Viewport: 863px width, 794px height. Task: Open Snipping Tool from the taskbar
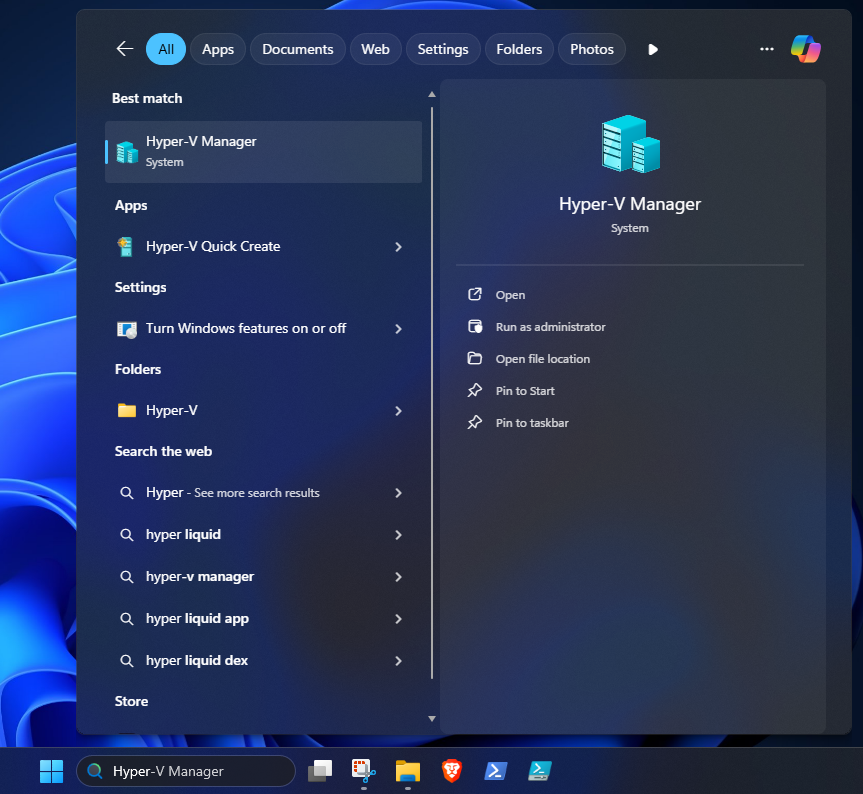pos(362,771)
